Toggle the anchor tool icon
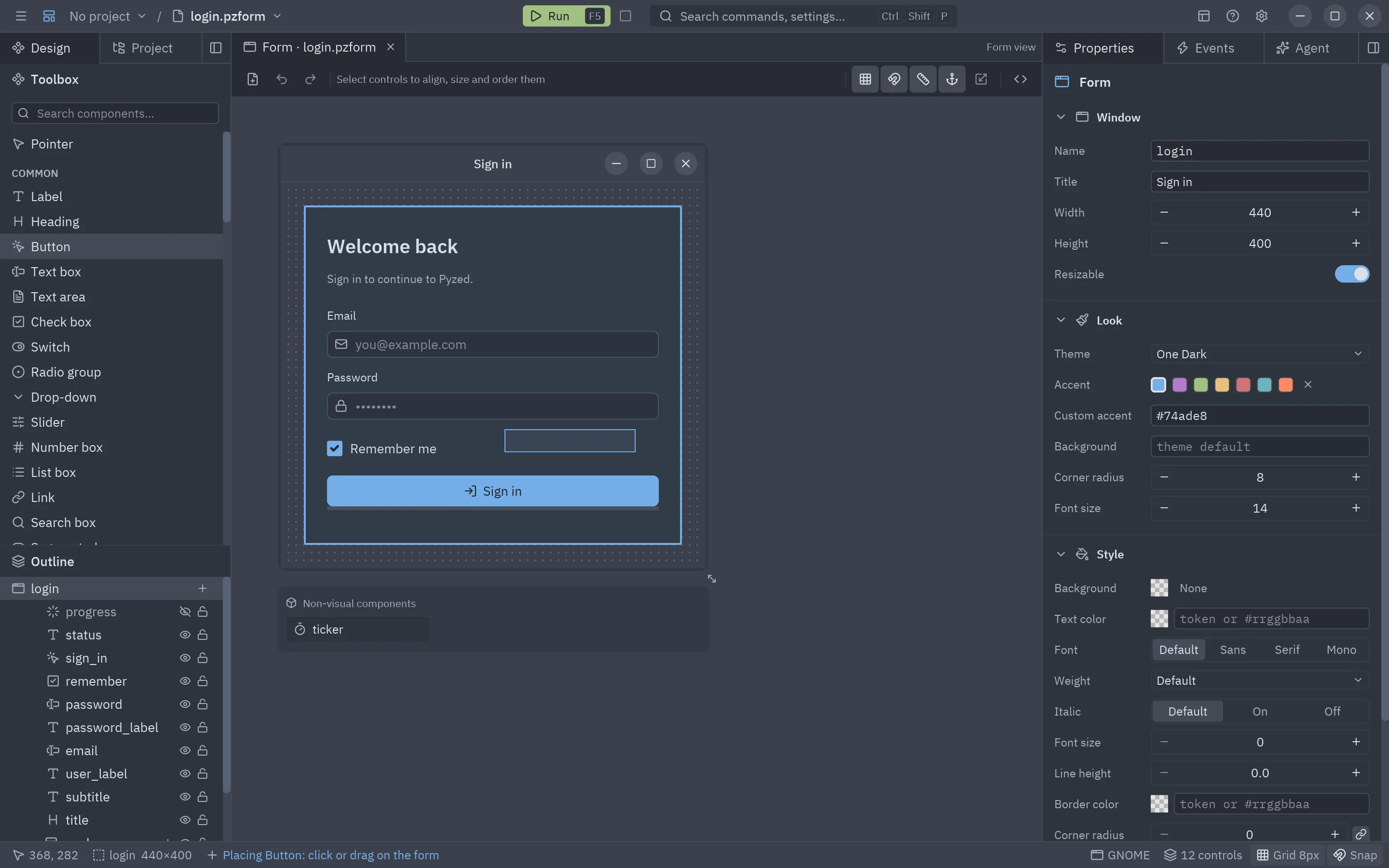The image size is (1389, 868). [x=952, y=79]
